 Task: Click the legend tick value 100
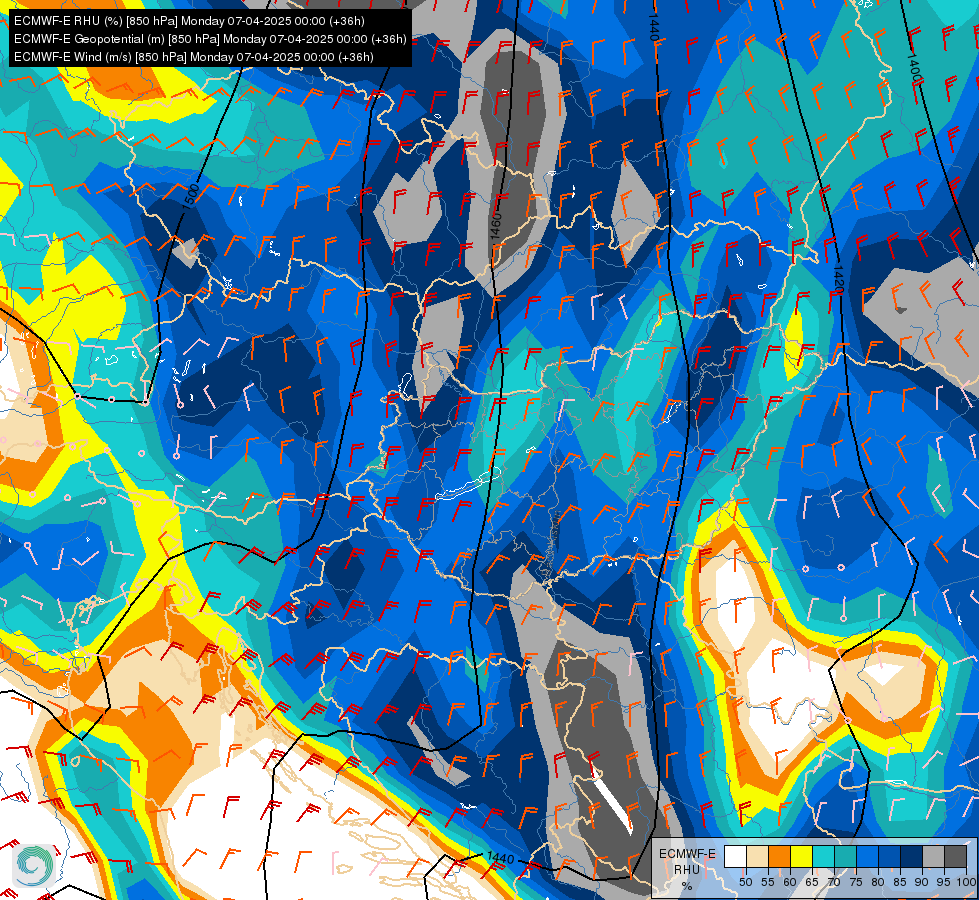pos(966,882)
